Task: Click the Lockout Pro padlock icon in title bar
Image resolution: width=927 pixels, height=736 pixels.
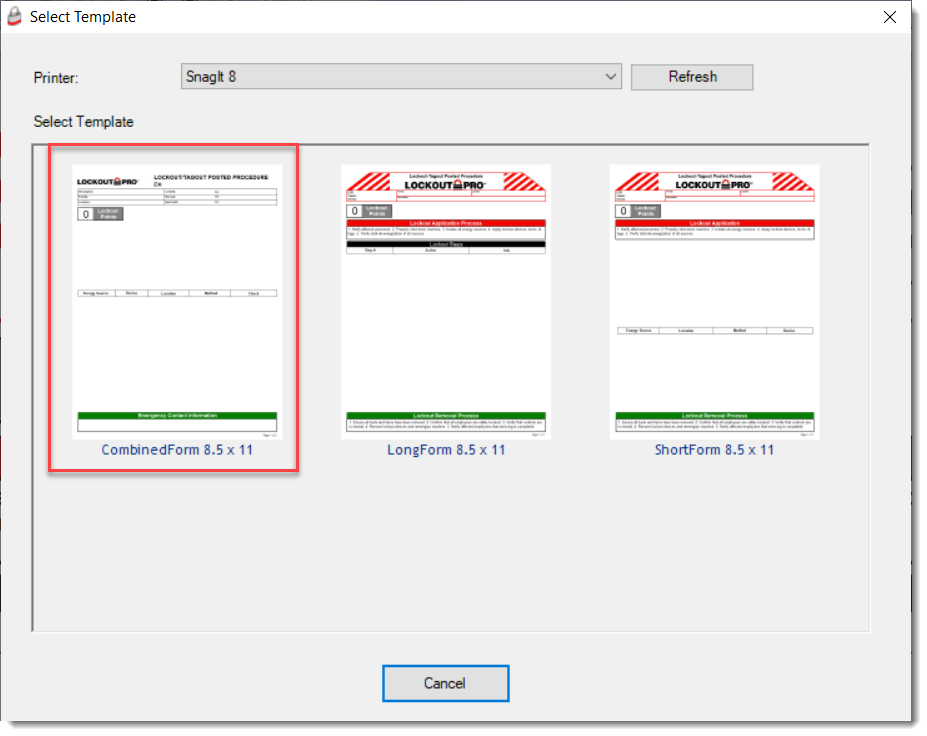Action: [14, 17]
